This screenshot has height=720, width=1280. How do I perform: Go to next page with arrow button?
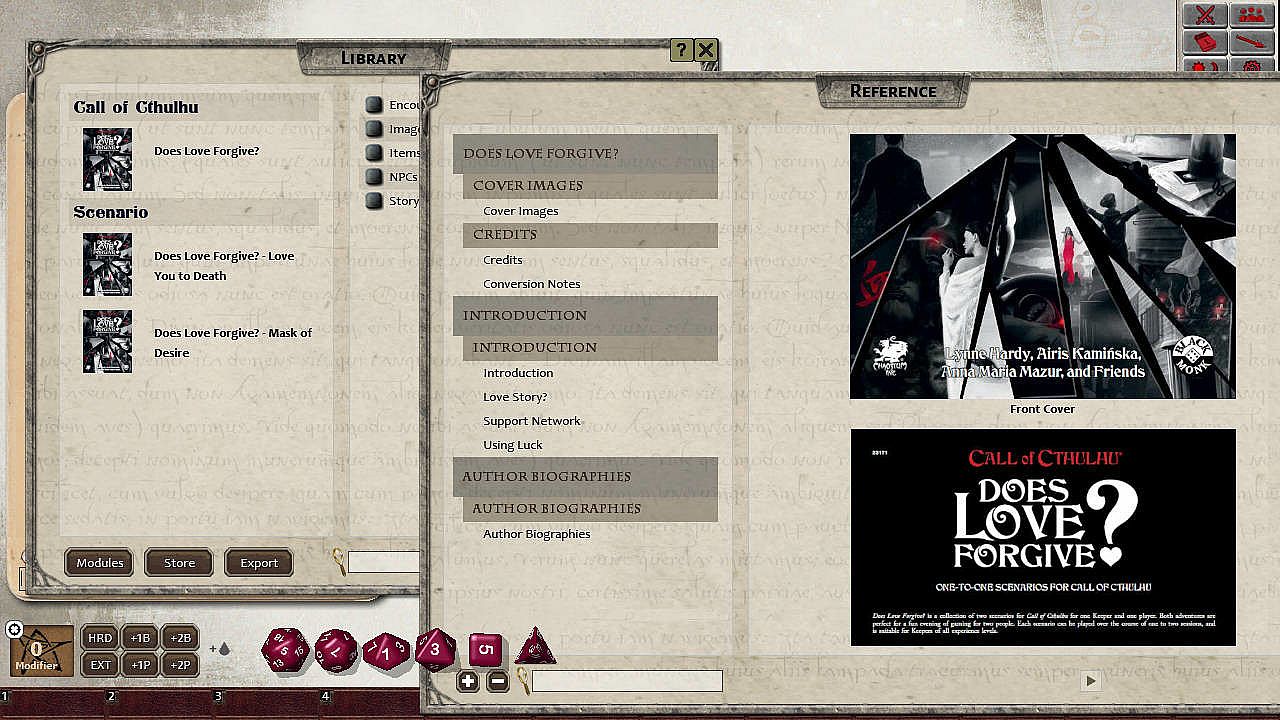[1091, 681]
